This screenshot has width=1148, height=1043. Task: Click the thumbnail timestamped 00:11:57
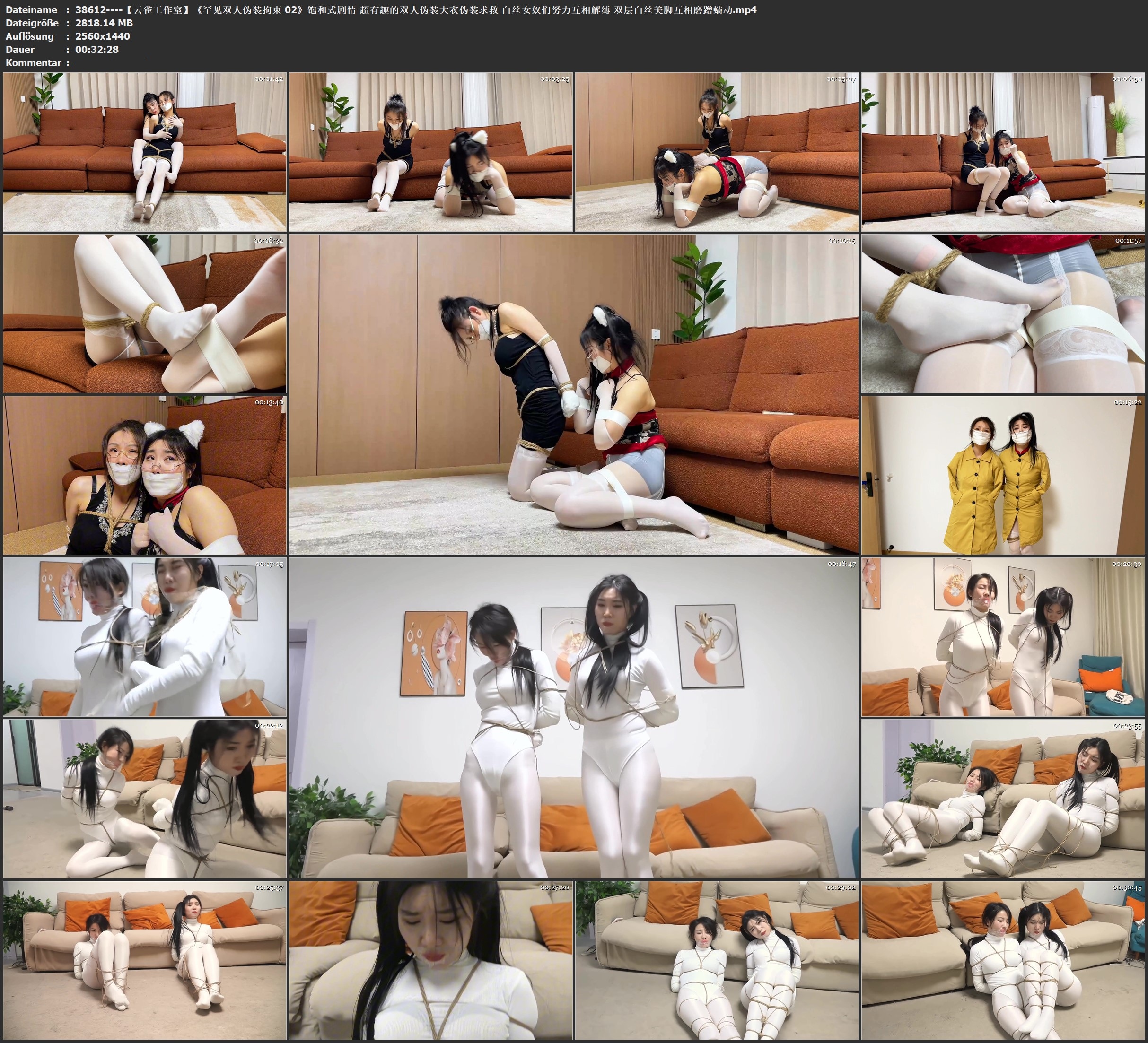pos(1003,313)
